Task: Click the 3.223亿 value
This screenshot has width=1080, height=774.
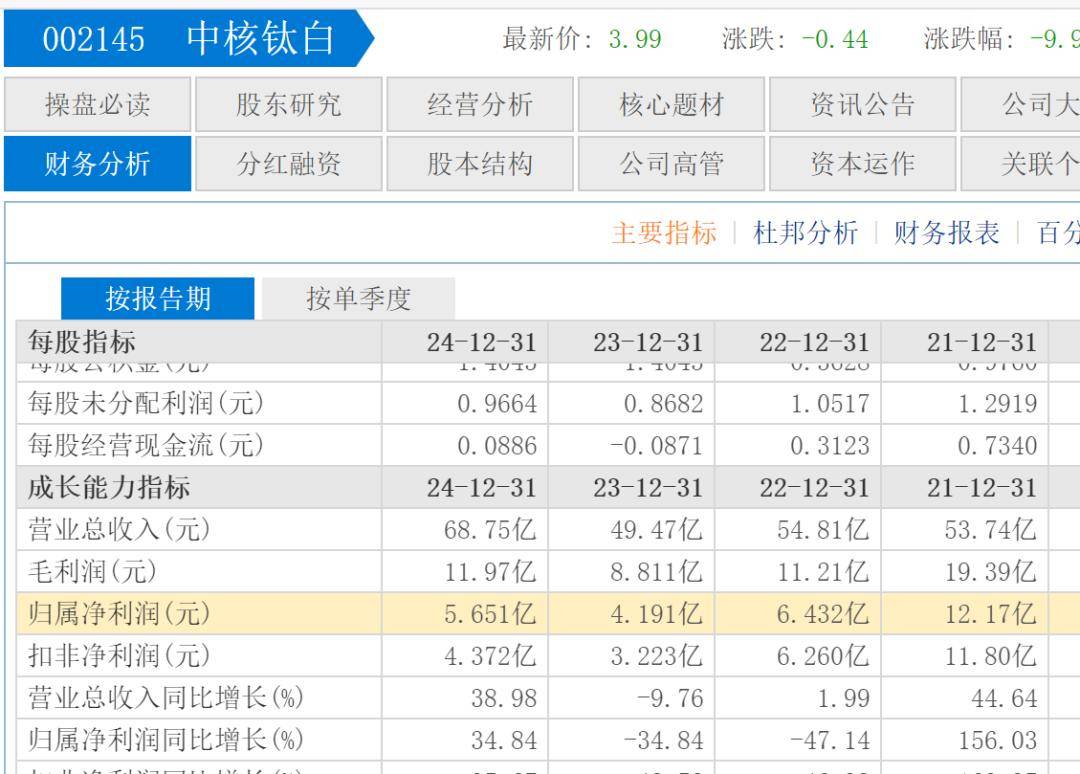Action: 656,656
